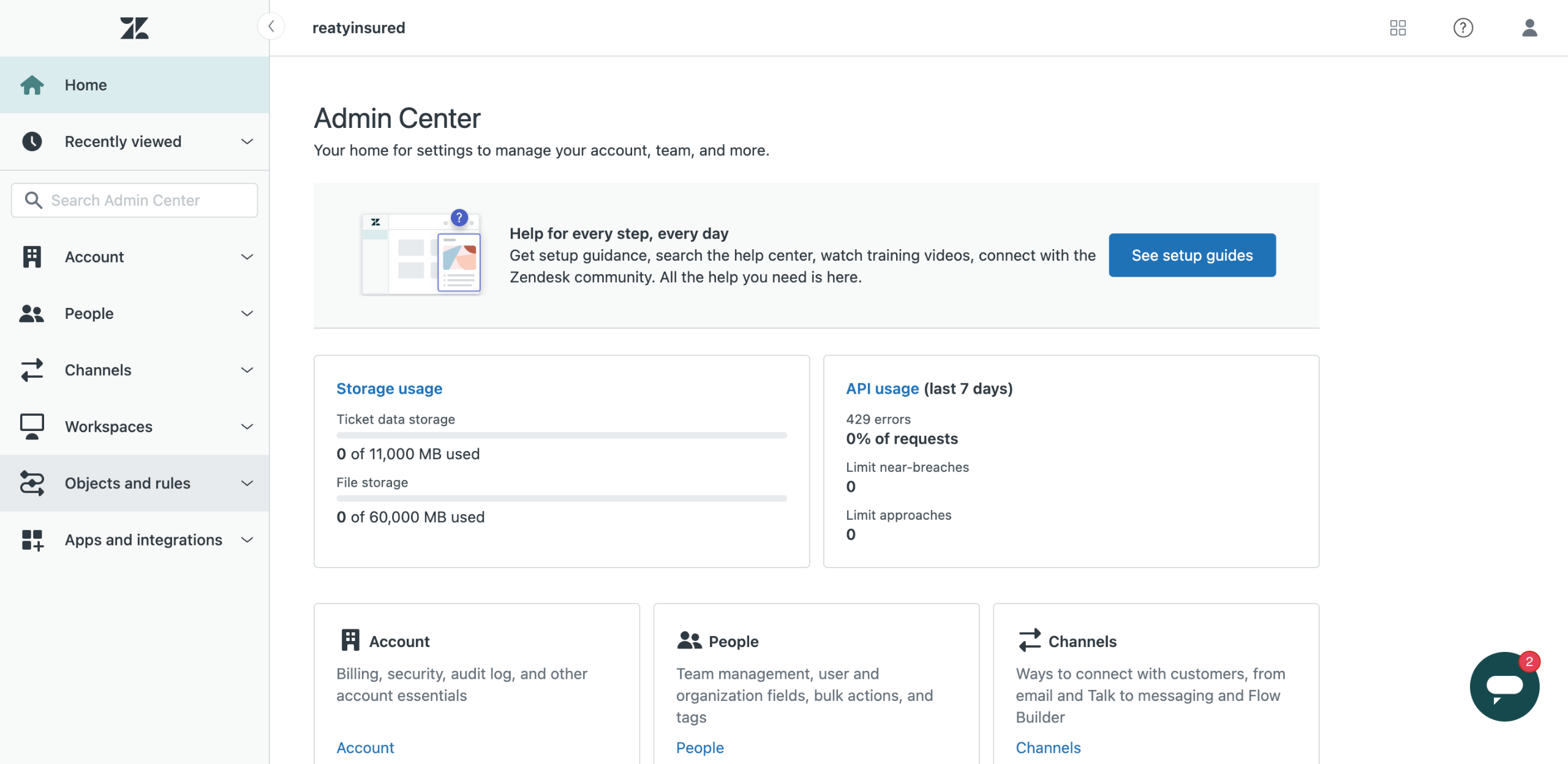
Task: Expand the Channels sidebar chevron
Action: coord(247,370)
